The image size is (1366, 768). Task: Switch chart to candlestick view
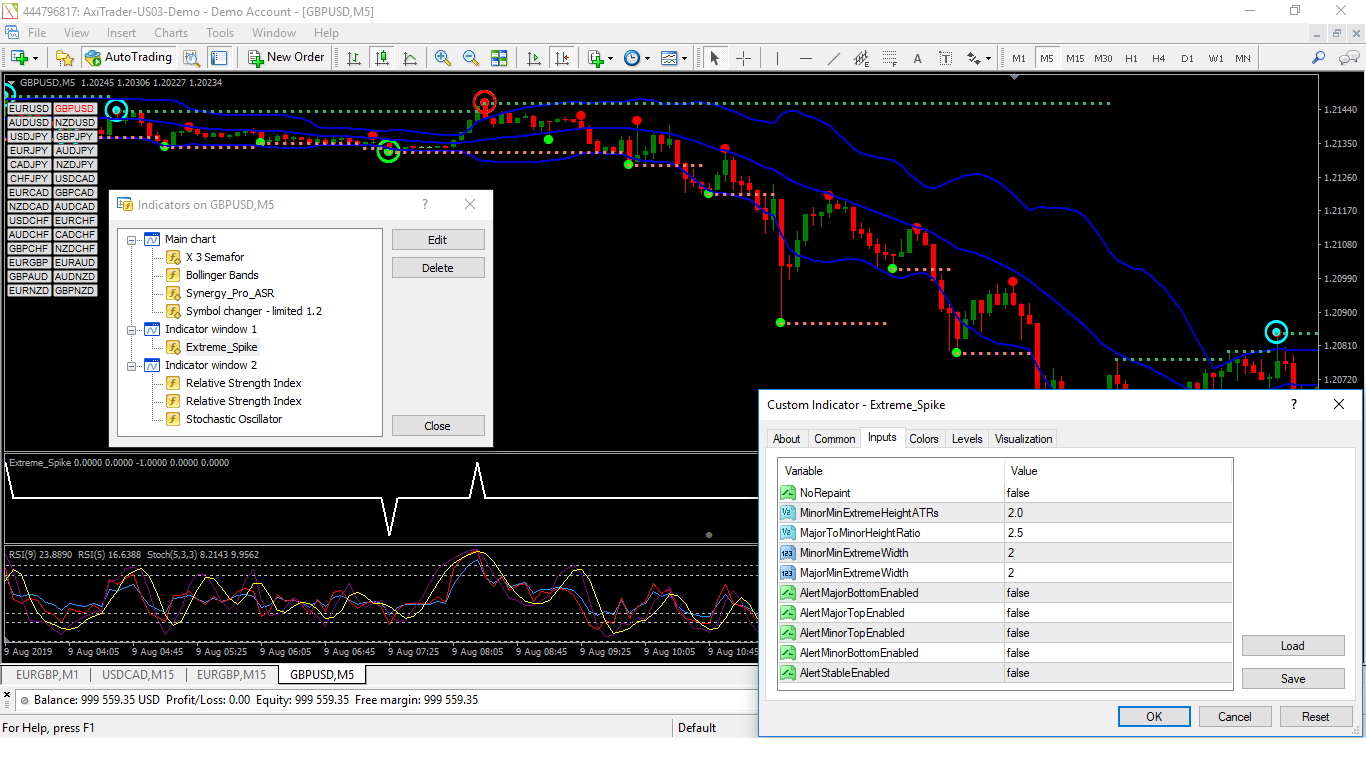[x=382, y=58]
